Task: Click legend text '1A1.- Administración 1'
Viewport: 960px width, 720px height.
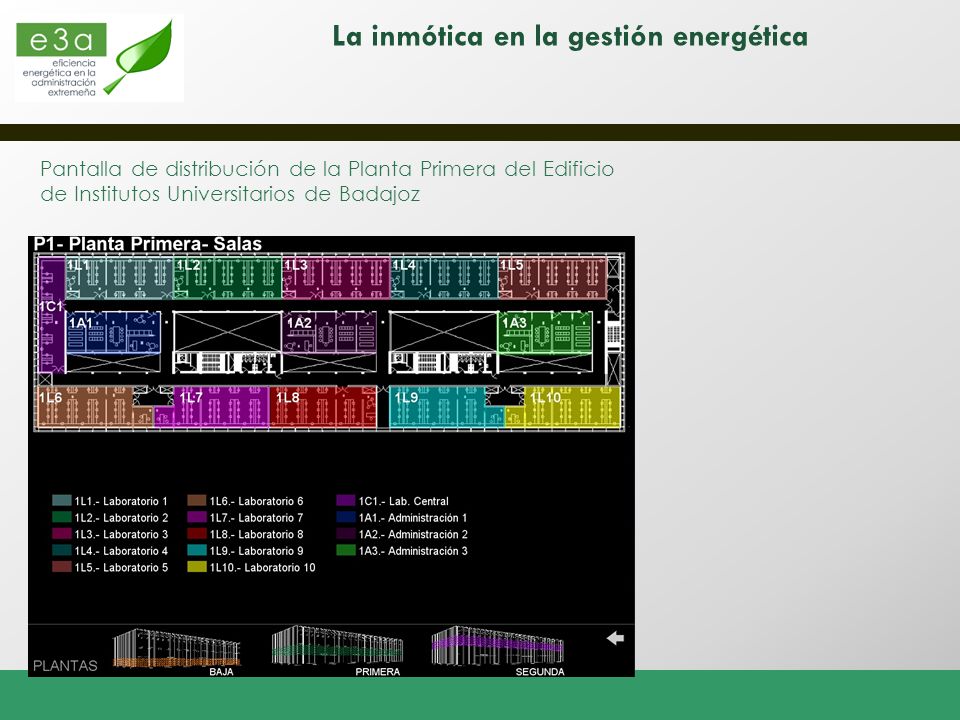Action: (413, 518)
